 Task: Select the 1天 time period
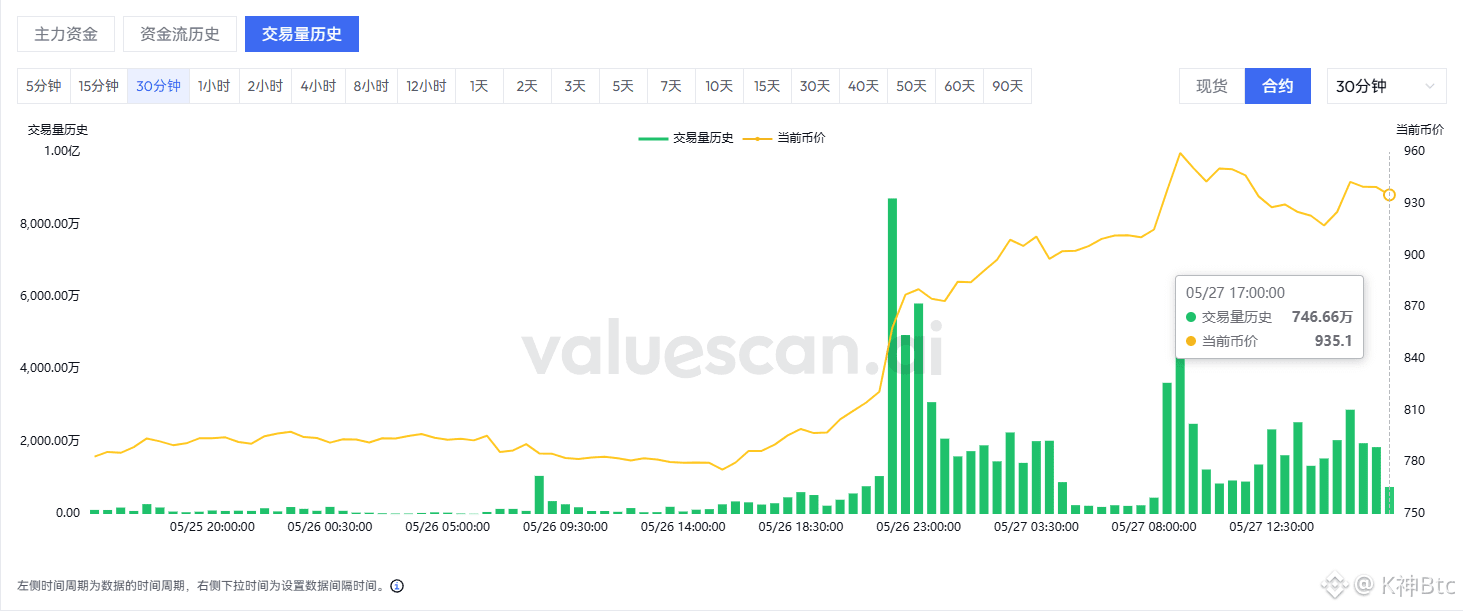click(x=479, y=86)
